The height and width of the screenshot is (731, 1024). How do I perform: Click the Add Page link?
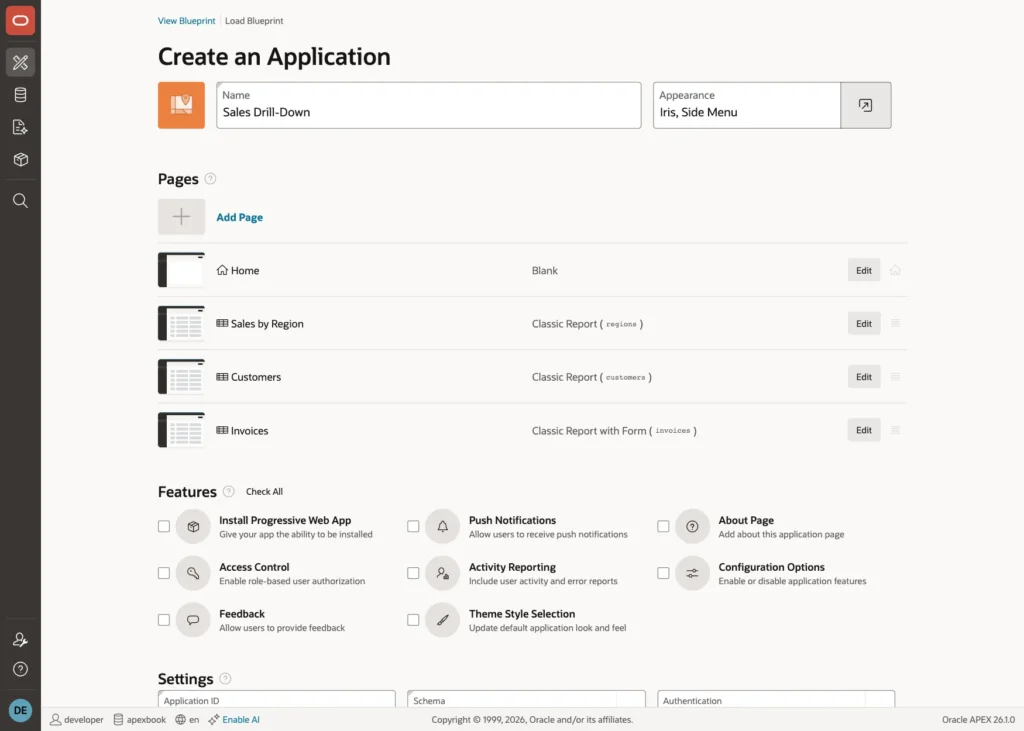coord(240,217)
